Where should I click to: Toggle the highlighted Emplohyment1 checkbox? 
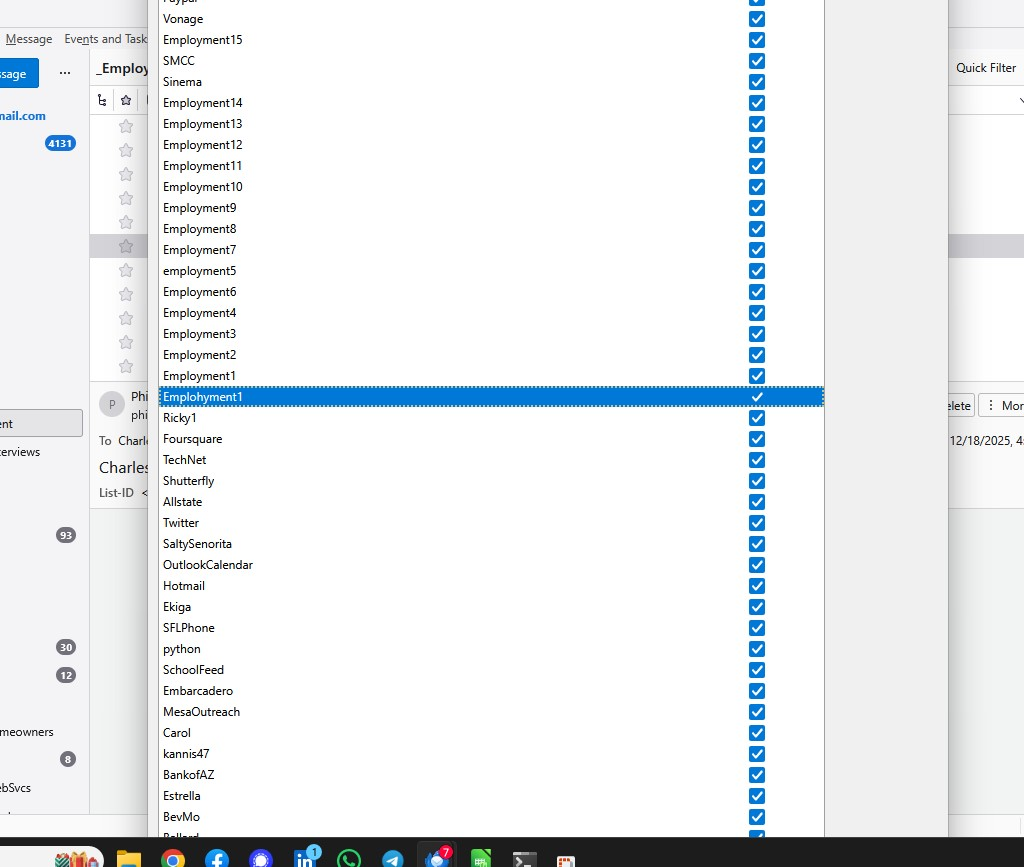757,397
